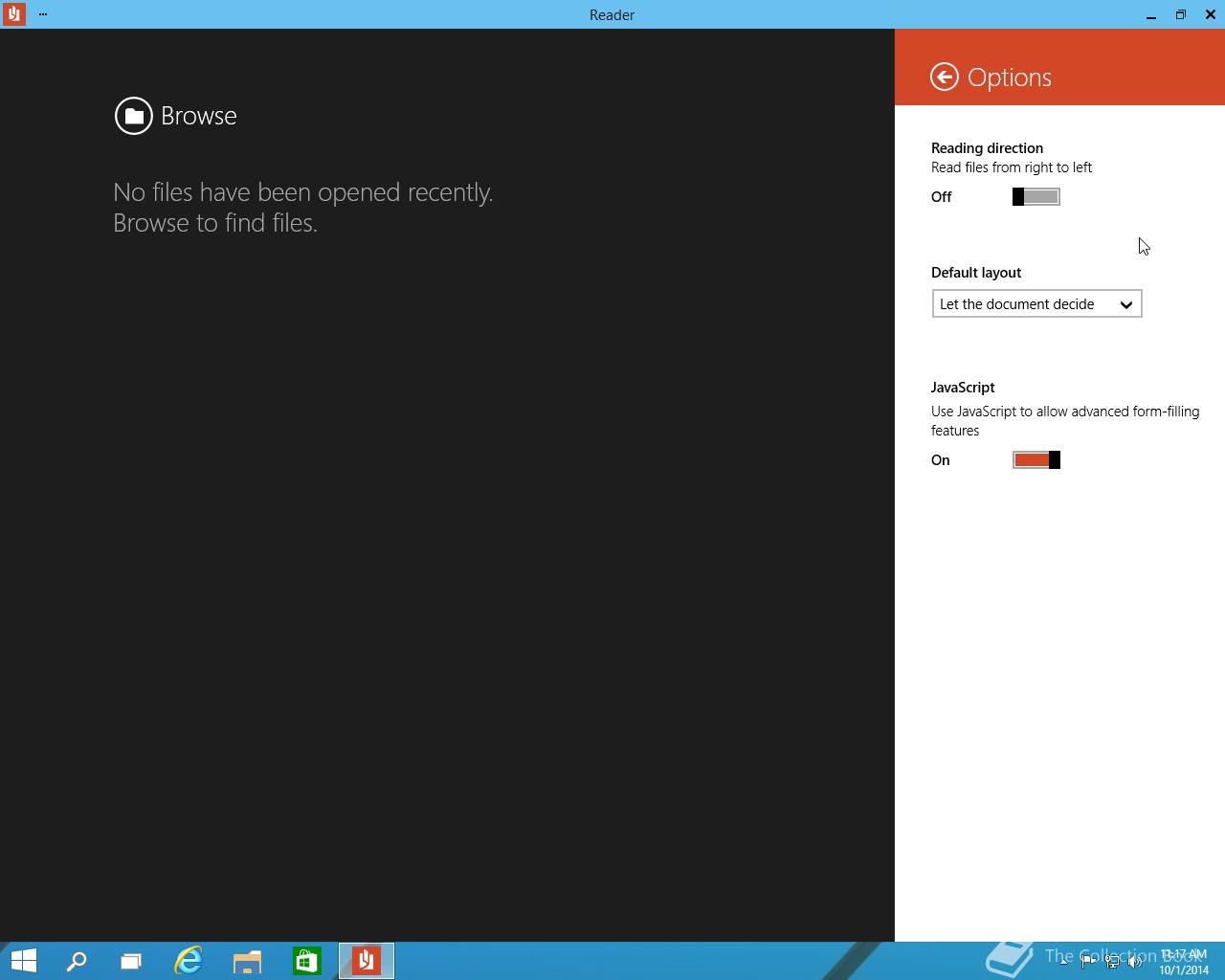
Task: Click the Action Center flag icon
Action: tap(1088, 962)
